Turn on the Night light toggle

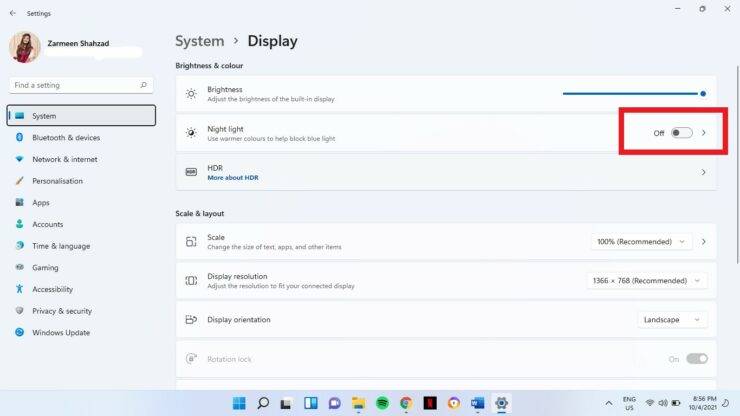pyautogui.click(x=681, y=133)
